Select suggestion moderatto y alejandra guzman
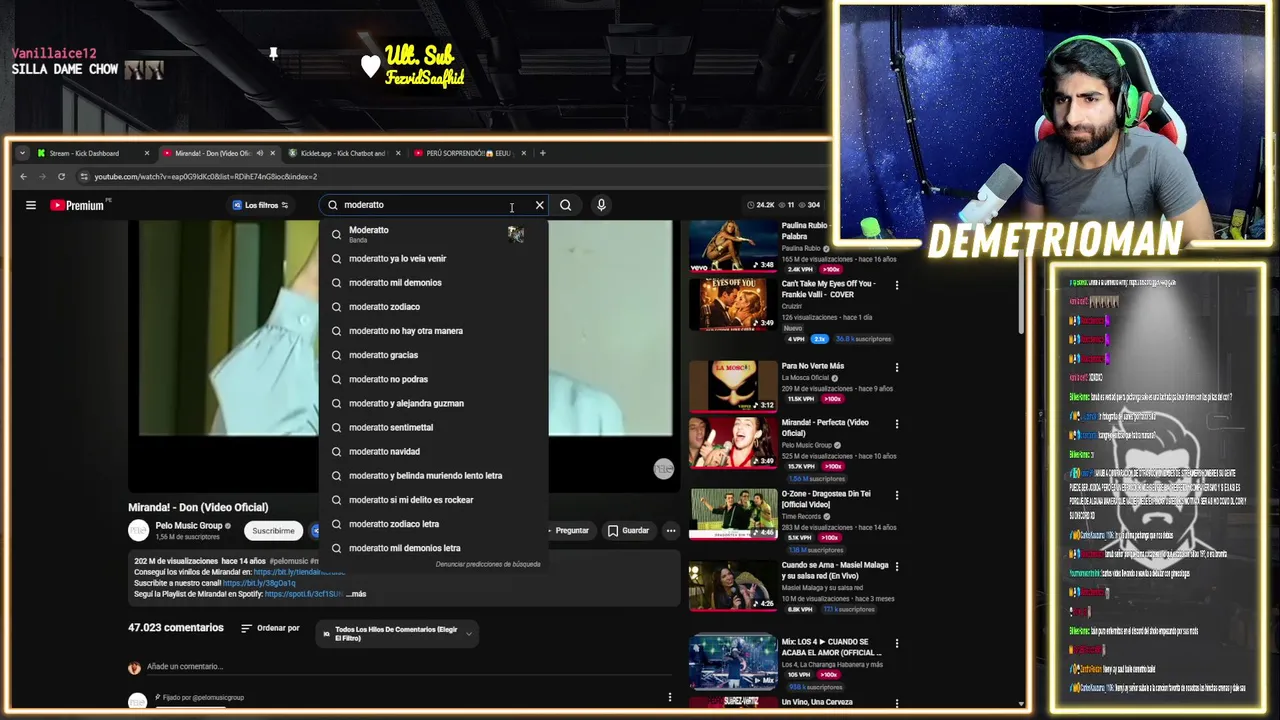 pos(433,403)
